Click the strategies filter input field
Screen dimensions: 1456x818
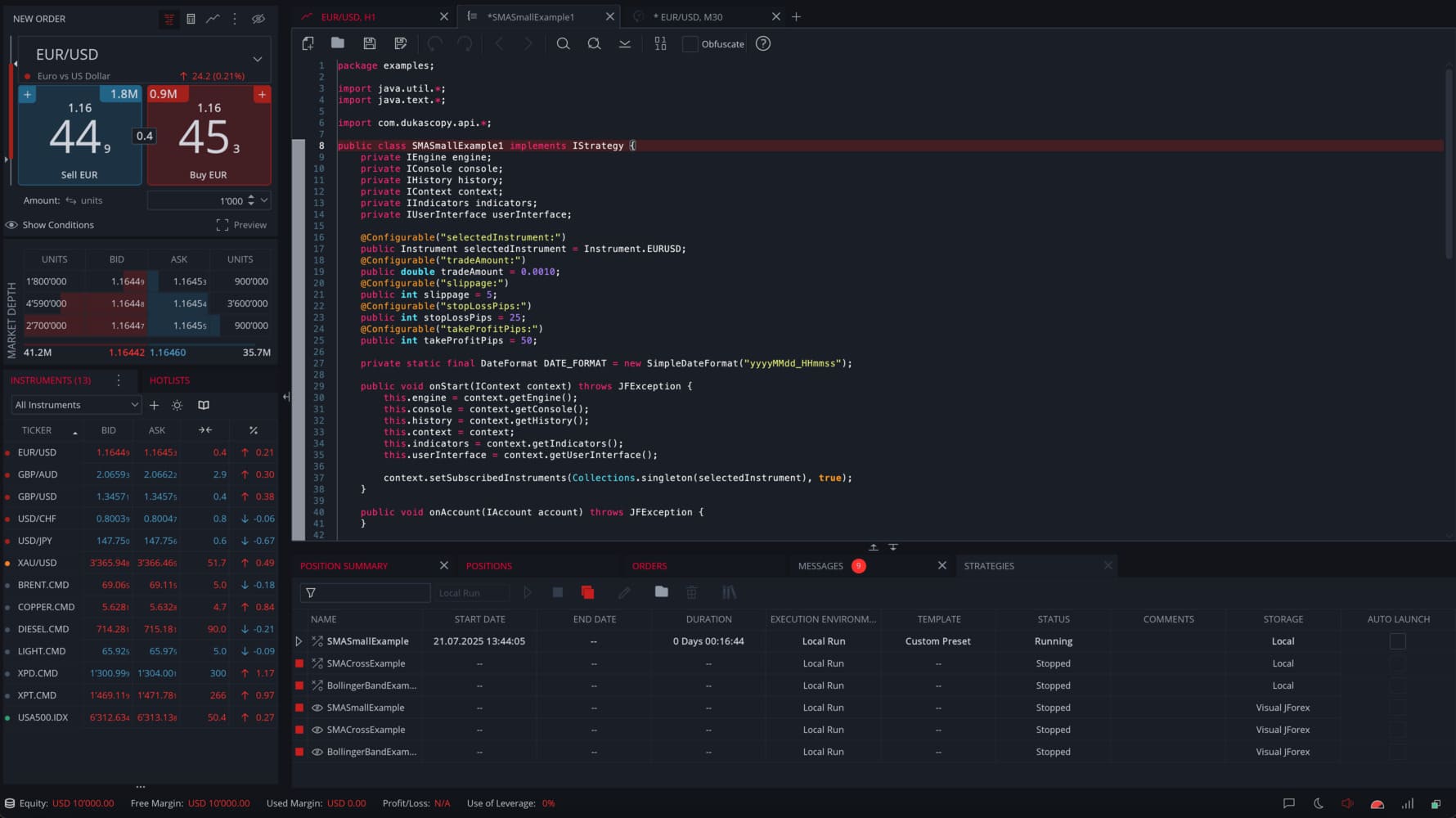coord(374,592)
